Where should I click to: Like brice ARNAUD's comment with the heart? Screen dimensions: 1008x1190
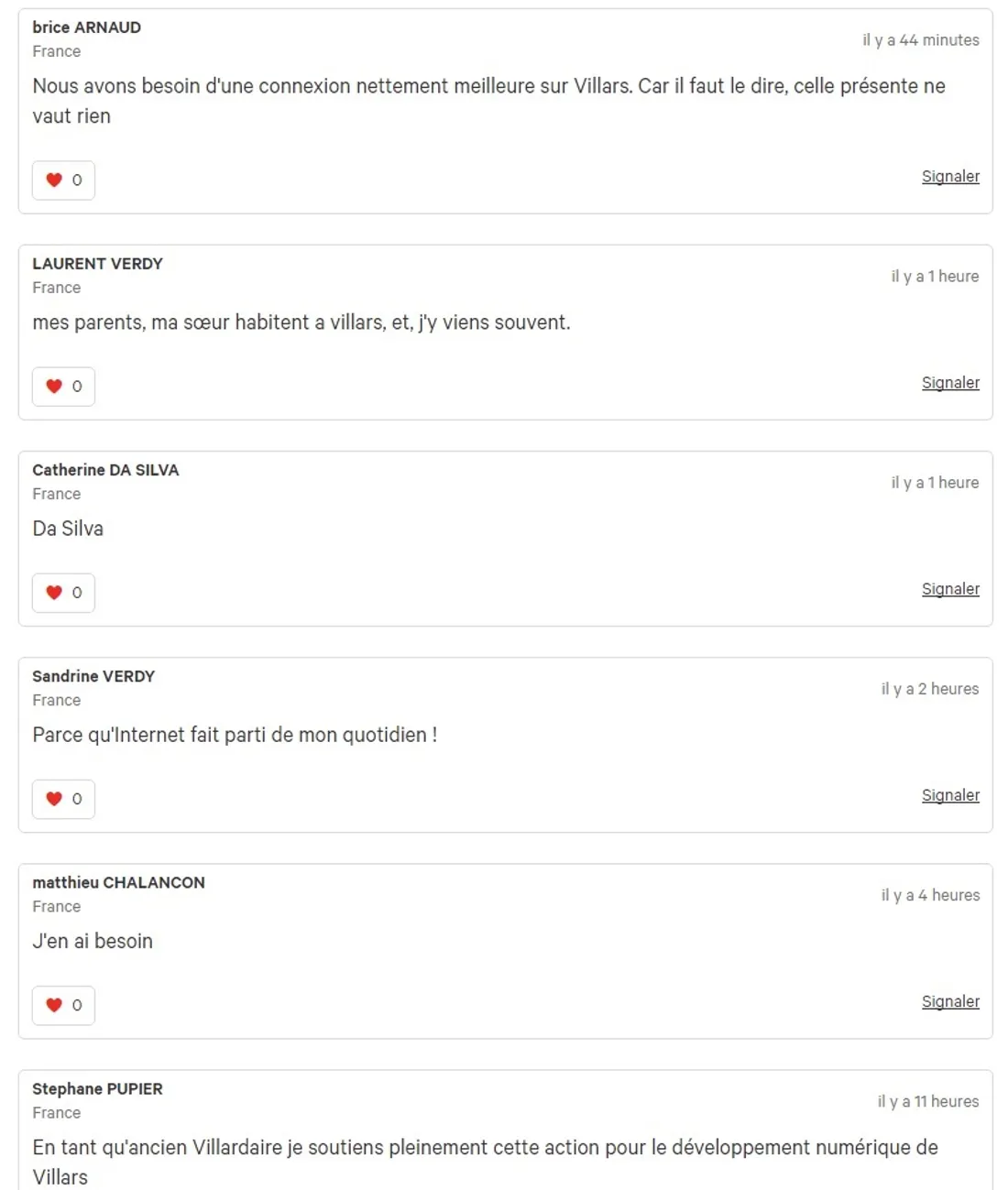(55, 180)
